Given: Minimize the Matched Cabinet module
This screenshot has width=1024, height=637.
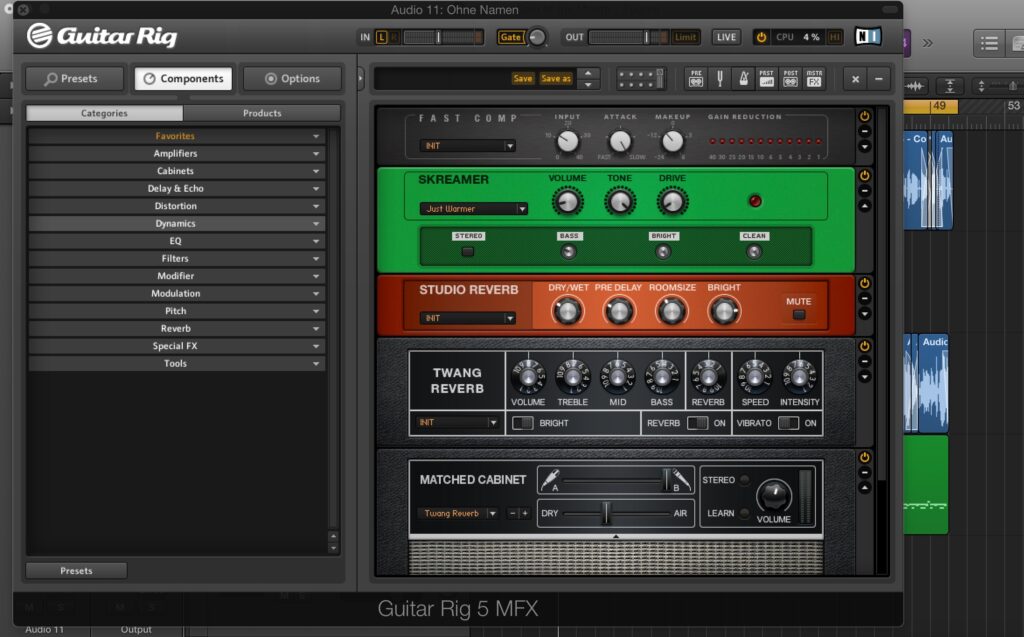Looking at the screenshot, I should [x=865, y=472].
